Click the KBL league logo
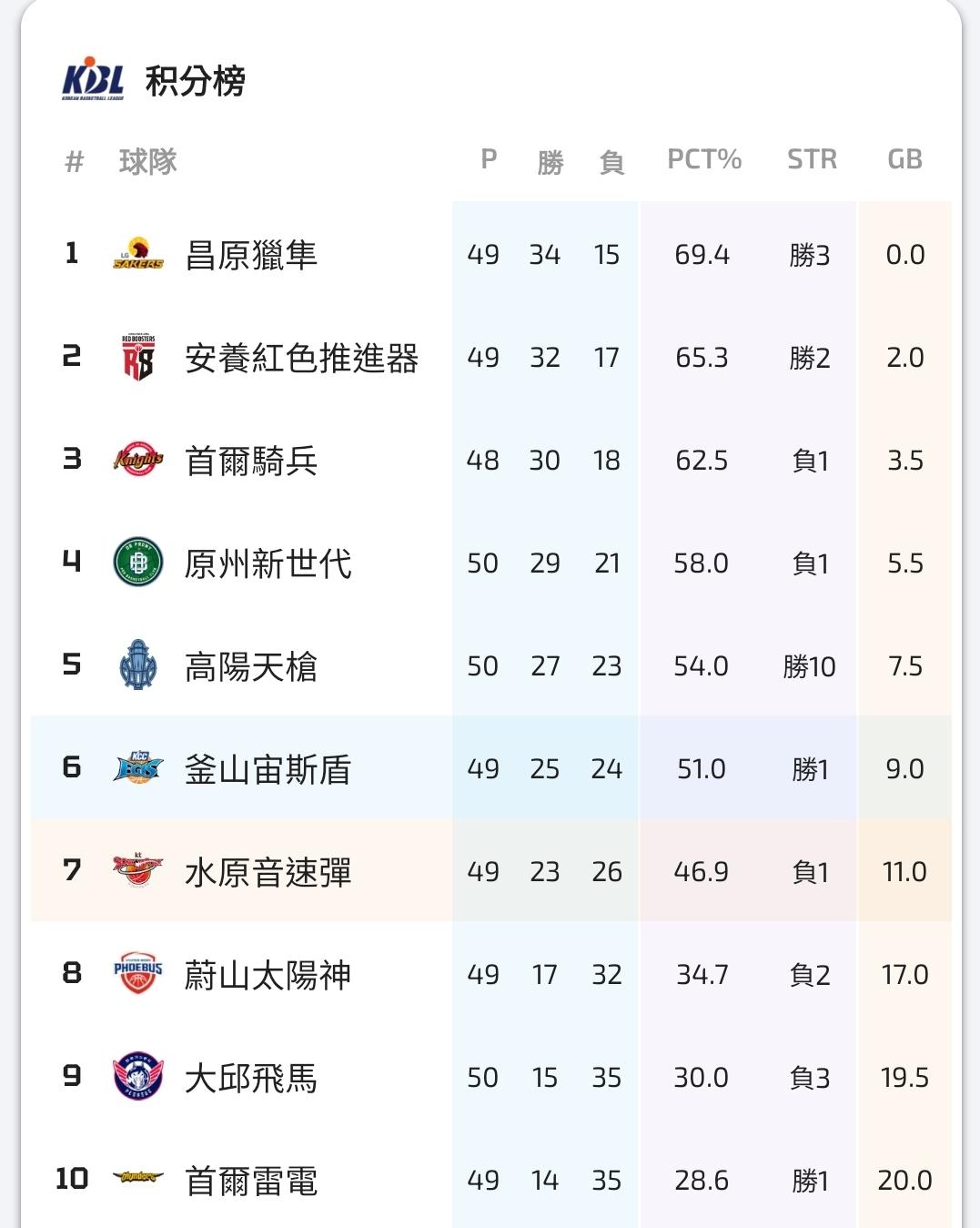The height and width of the screenshot is (1228, 980). (x=93, y=80)
